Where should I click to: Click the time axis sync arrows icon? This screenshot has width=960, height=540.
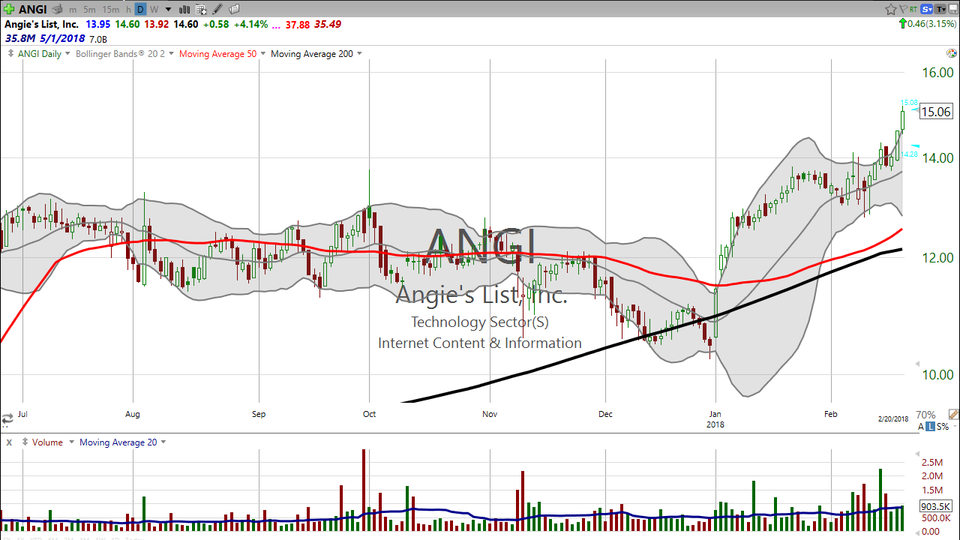point(7,419)
